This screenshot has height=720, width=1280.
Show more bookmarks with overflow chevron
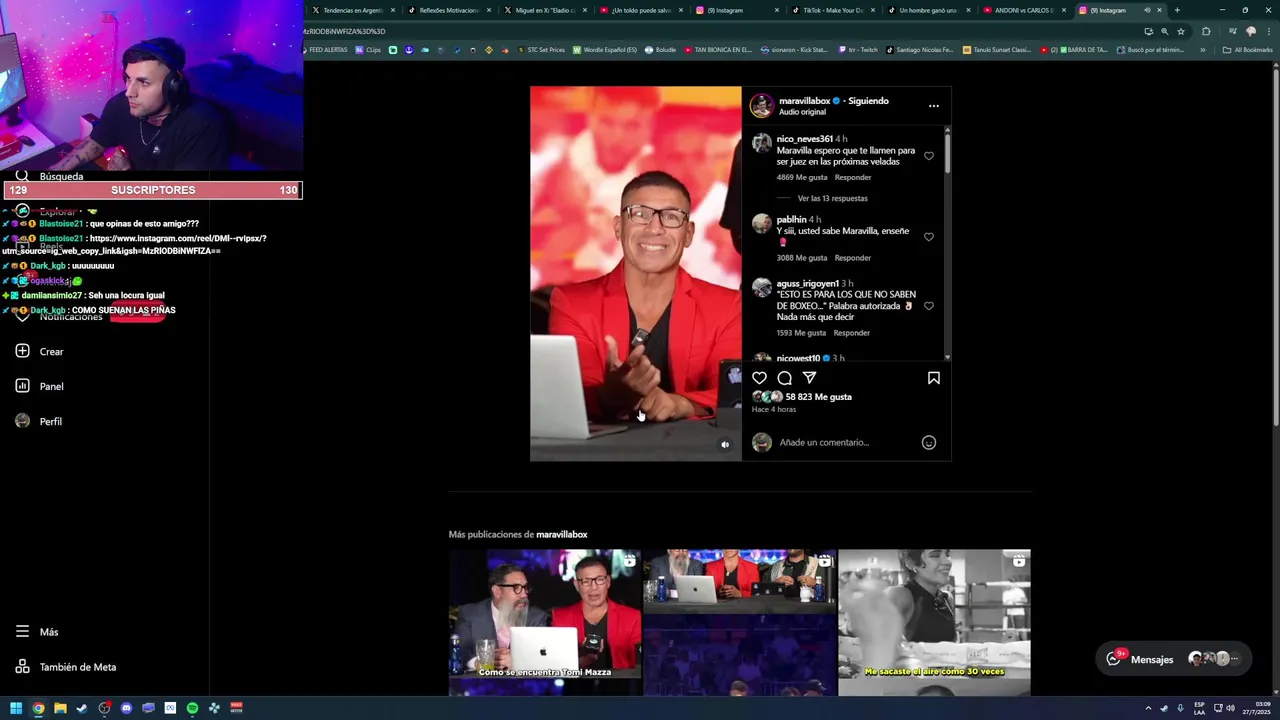point(1203,49)
